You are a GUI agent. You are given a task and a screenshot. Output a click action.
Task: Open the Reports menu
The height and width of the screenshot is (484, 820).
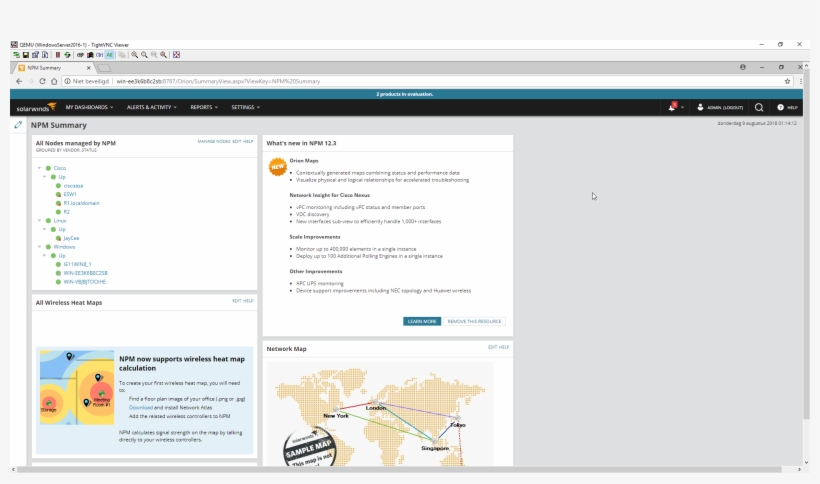coord(203,107)
